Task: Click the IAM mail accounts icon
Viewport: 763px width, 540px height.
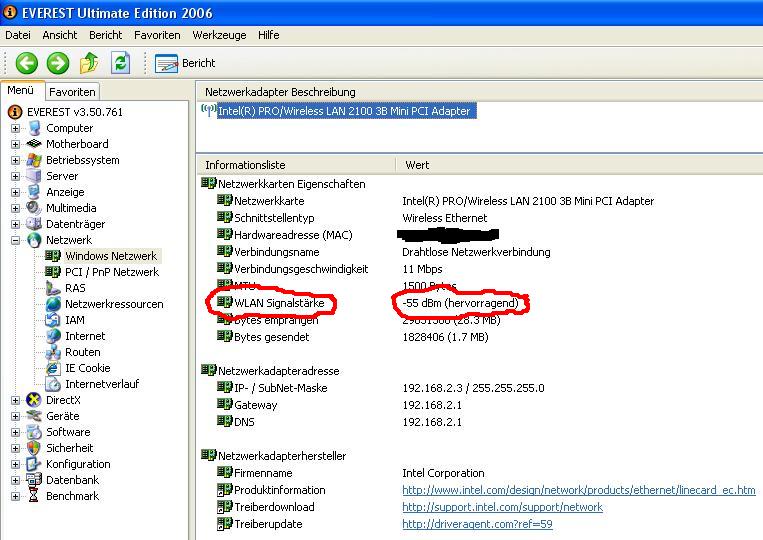Action: pyautogui.click(x=53, y=320)
